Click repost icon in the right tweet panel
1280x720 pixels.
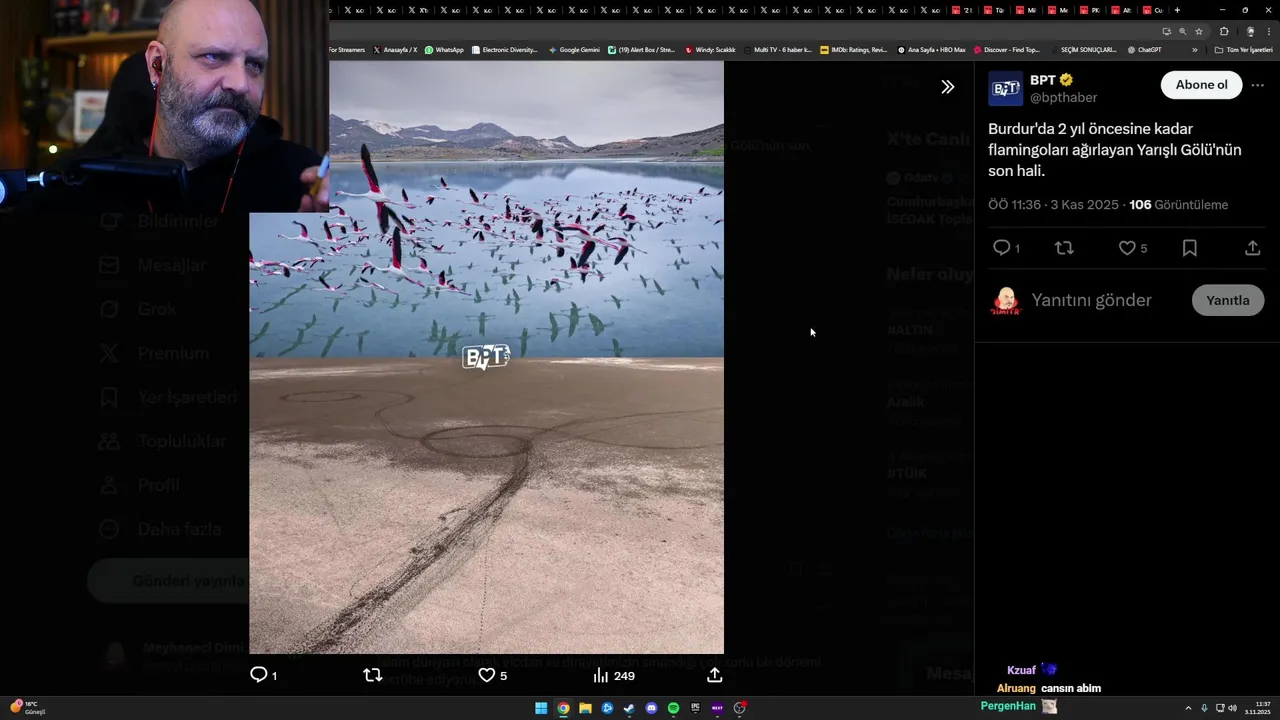[x=1064, y=248]
